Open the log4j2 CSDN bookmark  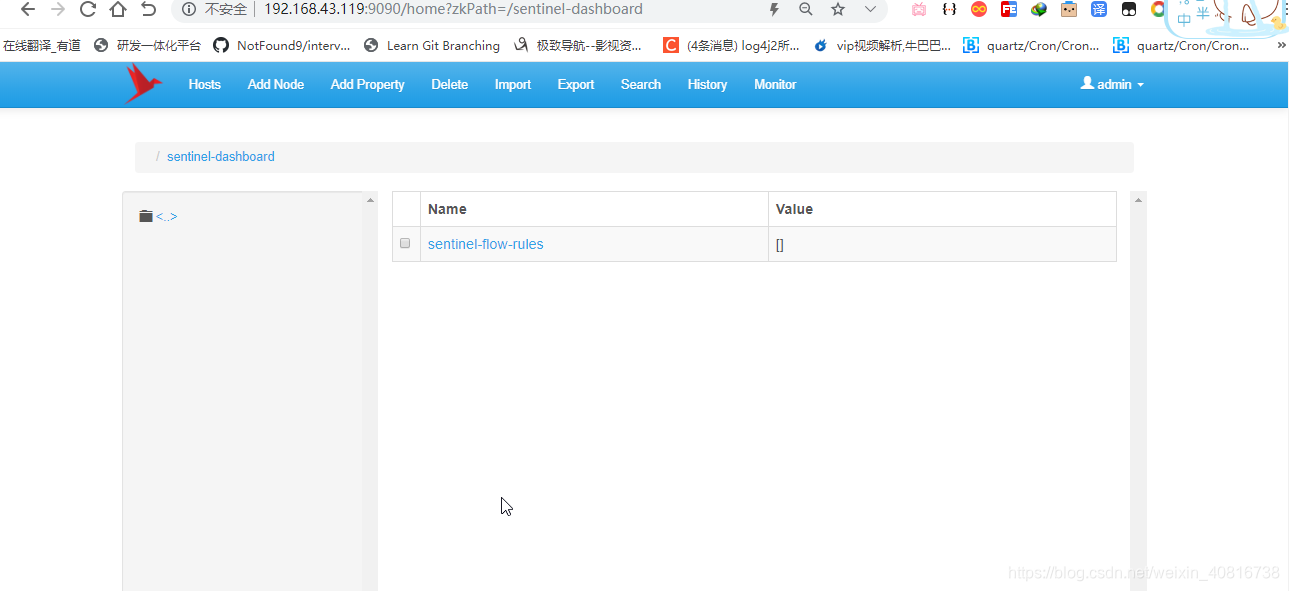tap(731, 45)
